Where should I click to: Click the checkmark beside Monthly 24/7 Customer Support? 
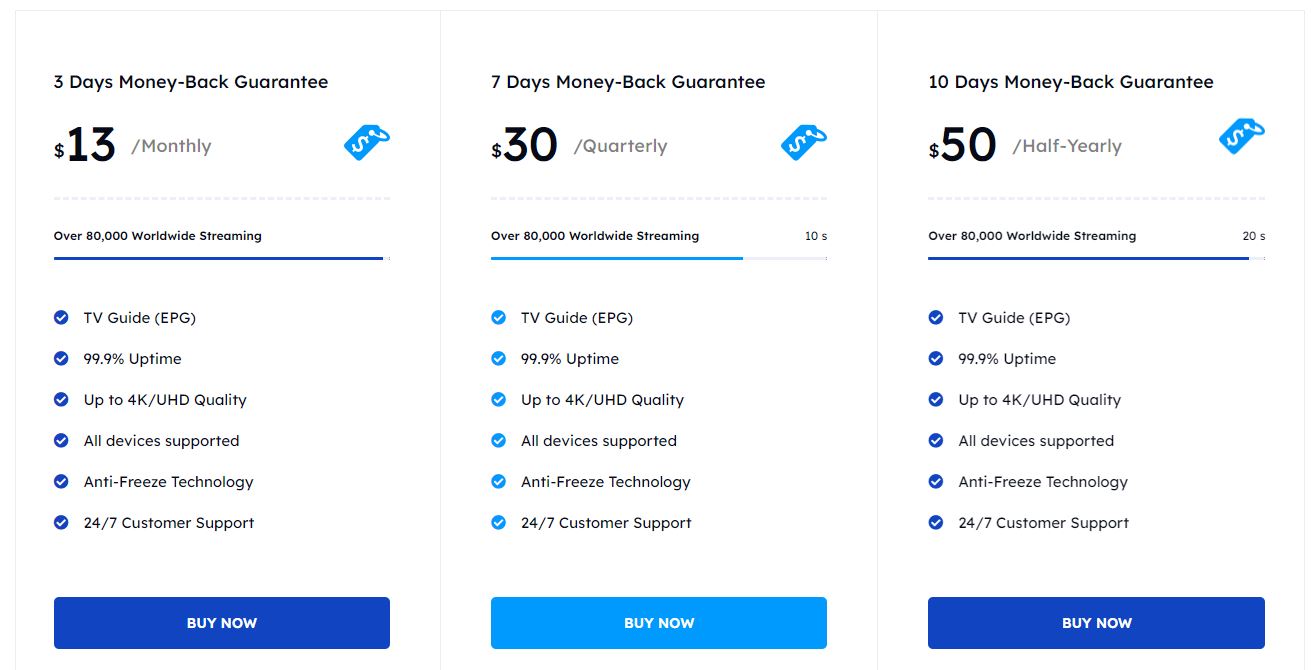60,522
